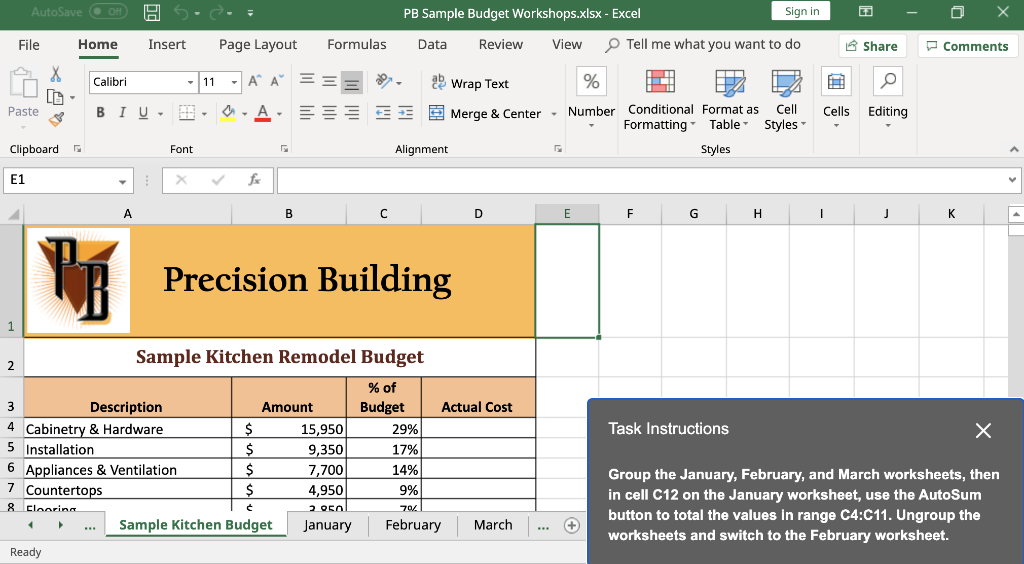The image size is (1024, 564).
Task: Switch to the Data tab
Action: tap(432, 44)
